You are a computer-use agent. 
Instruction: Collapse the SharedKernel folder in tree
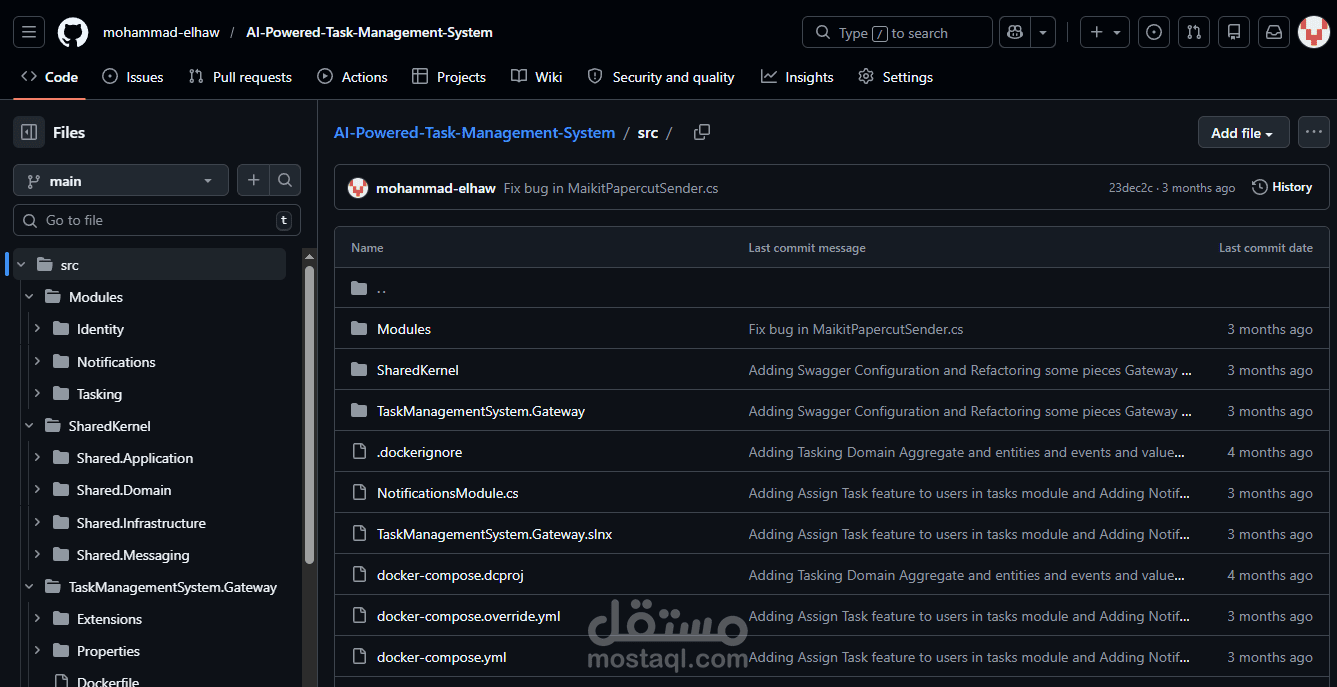pyautogui.click(x=29, y=426)
